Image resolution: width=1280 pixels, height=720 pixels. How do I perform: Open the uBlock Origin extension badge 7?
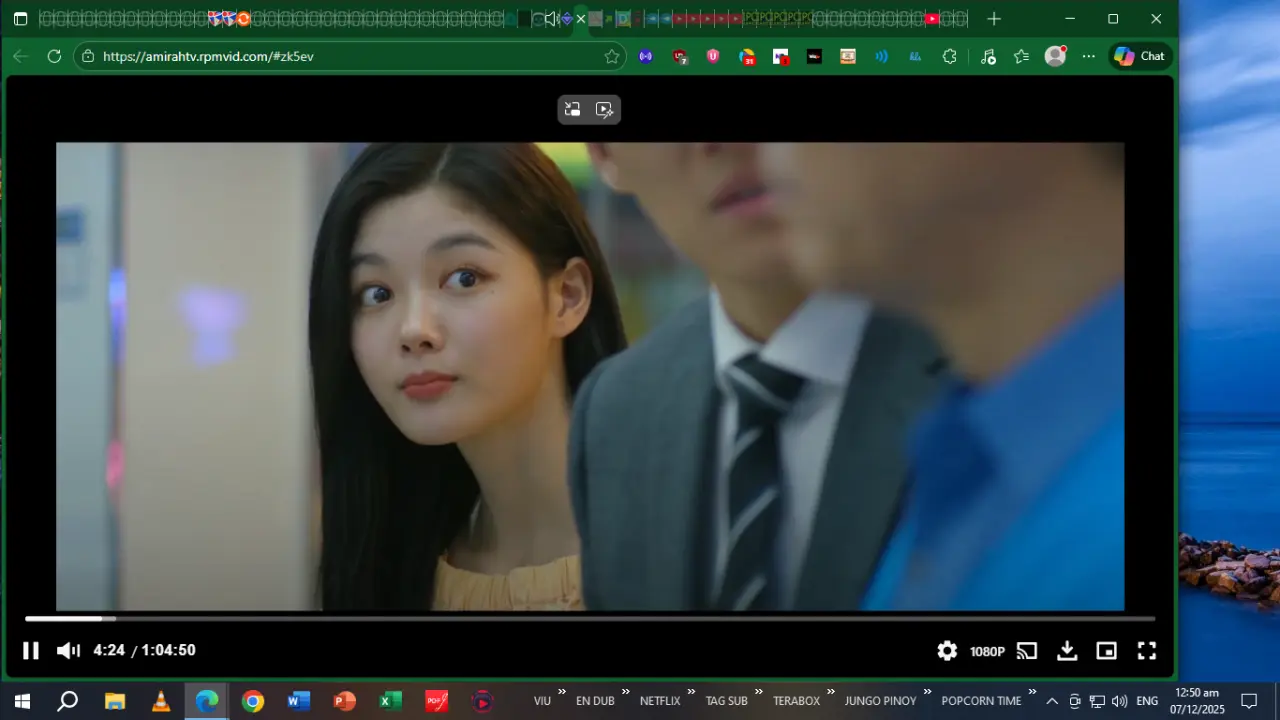(x=680, y=57)
